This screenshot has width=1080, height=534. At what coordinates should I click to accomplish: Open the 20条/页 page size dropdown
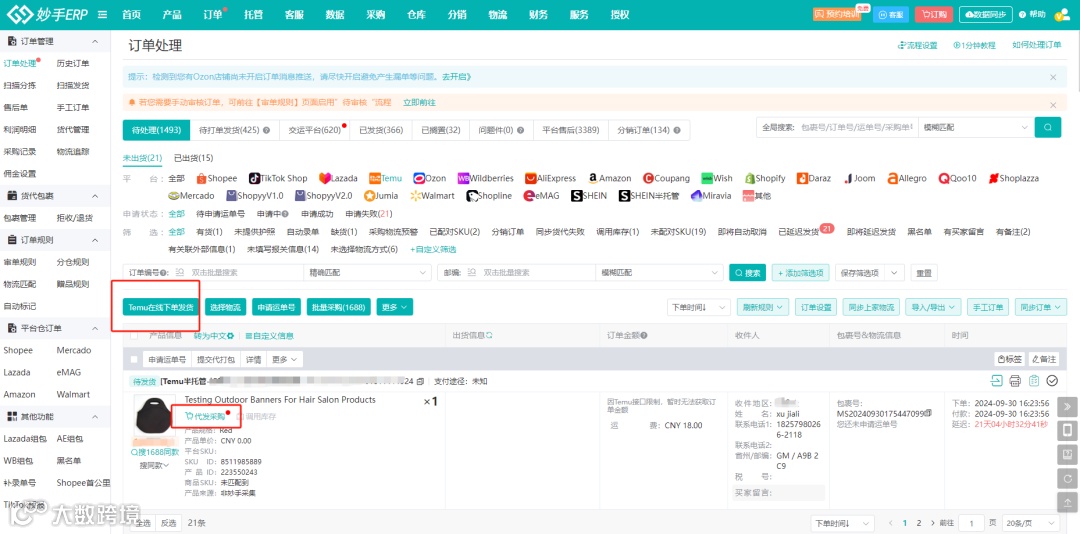[x=1030, y=524]
